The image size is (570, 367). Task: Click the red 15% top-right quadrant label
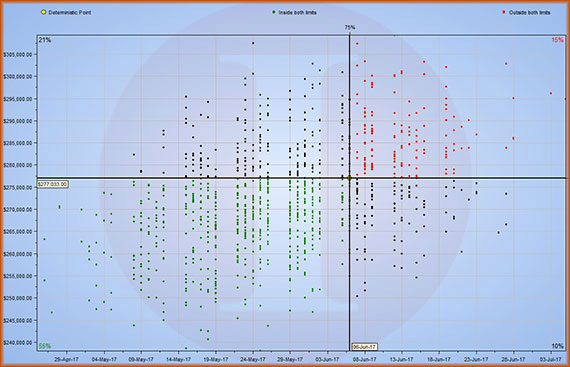557,40
